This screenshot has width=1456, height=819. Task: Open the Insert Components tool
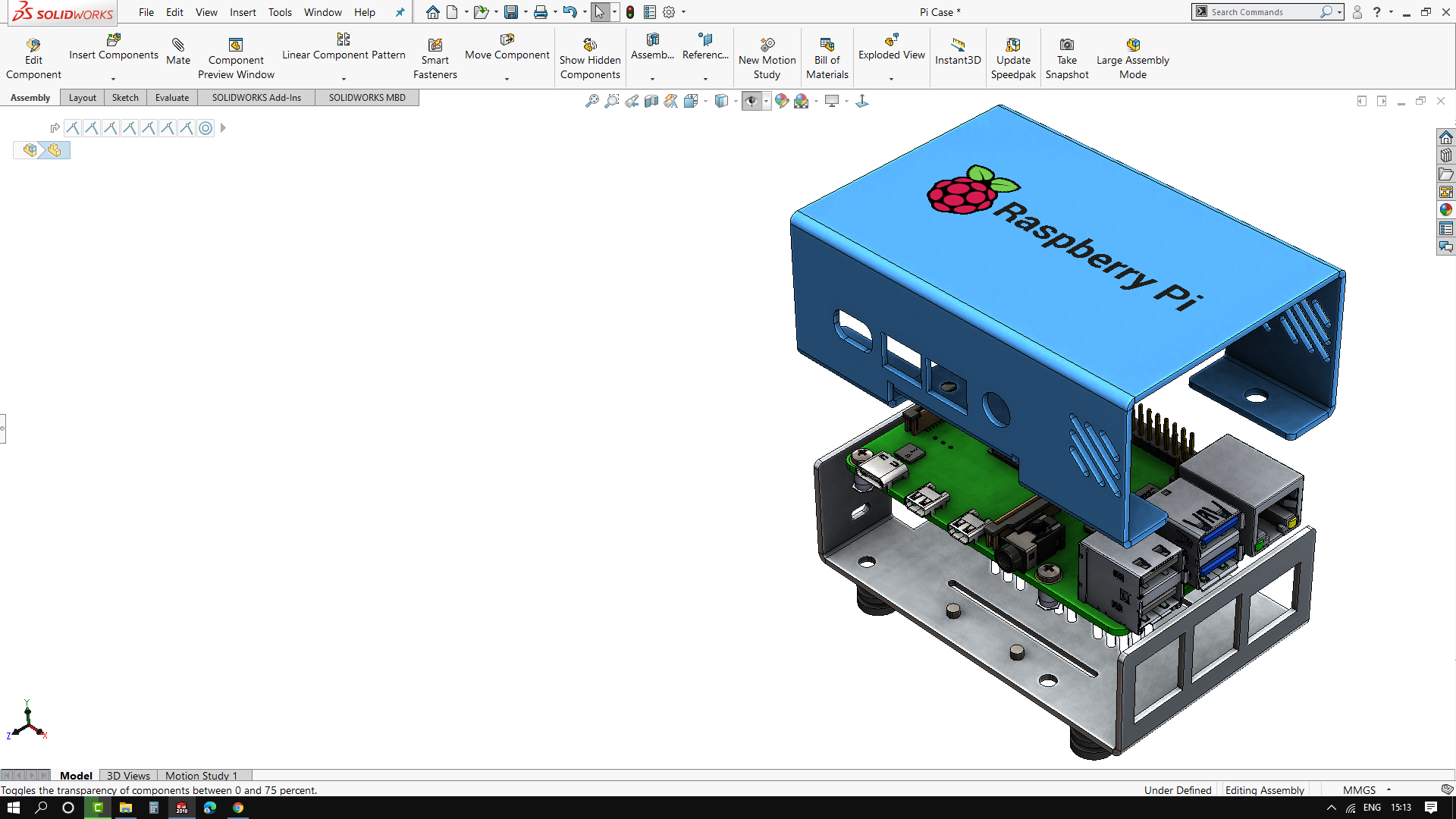tap(114, 47)
